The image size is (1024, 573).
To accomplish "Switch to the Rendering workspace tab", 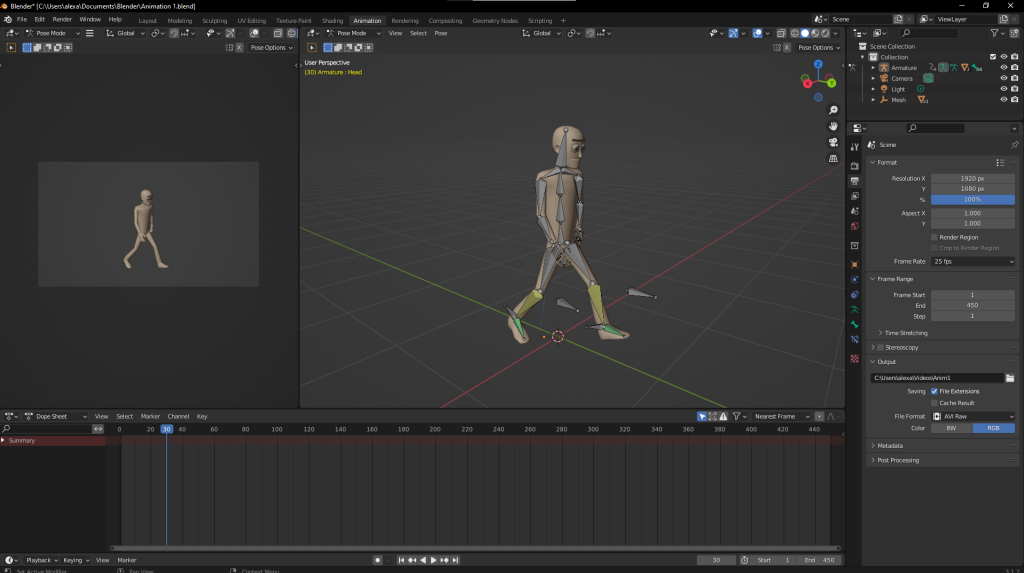I will click(x=405, y=20).
